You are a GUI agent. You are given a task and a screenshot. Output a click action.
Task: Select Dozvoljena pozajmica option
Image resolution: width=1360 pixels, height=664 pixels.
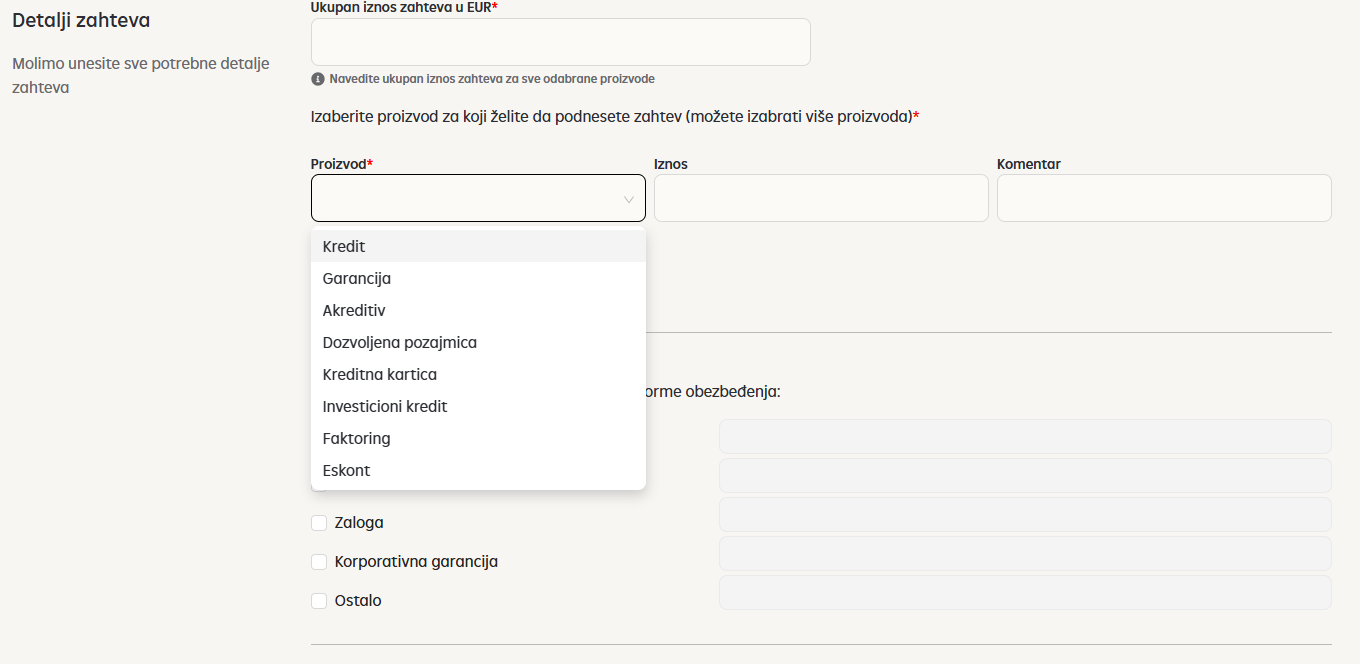tap(478, 342)
